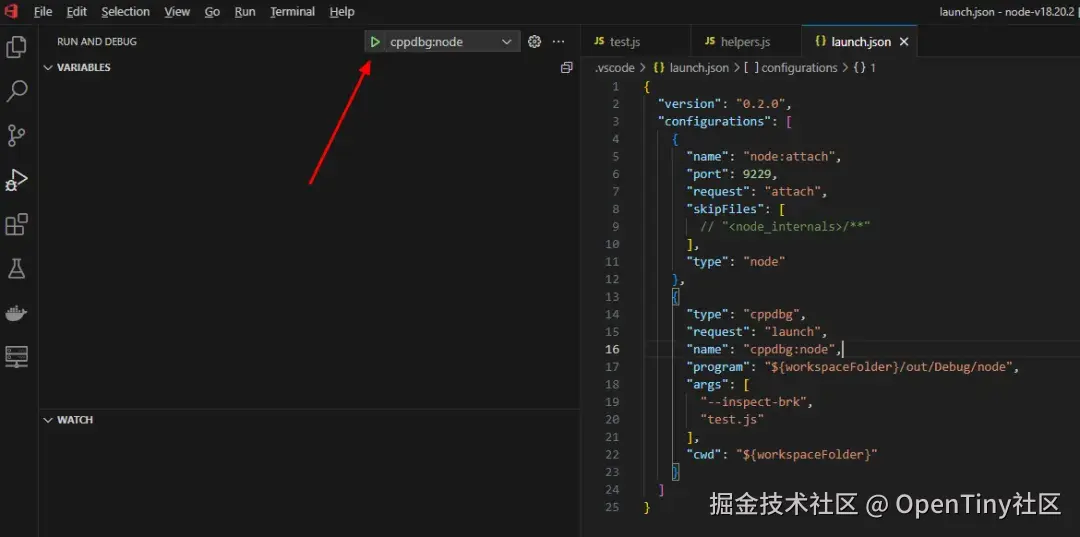The height and width of the screenshot is (537, 1080).
Task: Click the "0.2.0" version string
Action: pos(763,104)
